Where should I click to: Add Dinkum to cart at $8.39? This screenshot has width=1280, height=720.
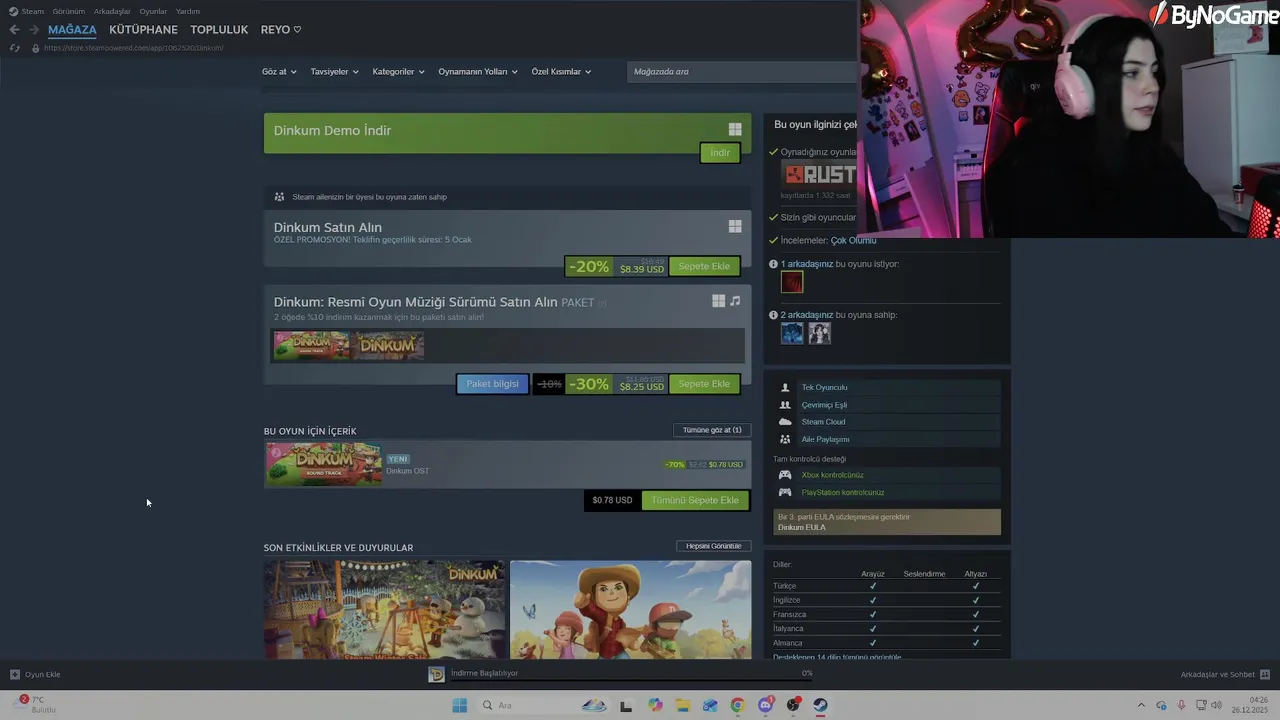pyautogui.click(x=704, y=267)
